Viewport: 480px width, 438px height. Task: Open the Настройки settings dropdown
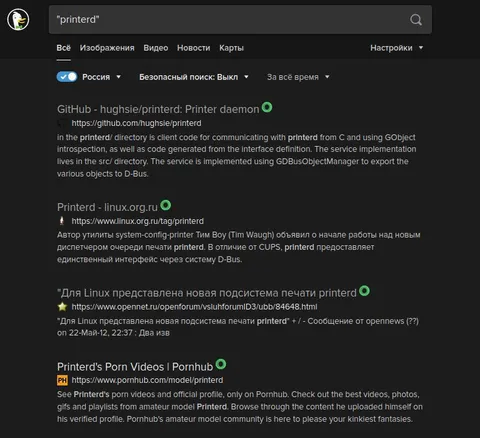pyautogui.click(x=397, y=48)
